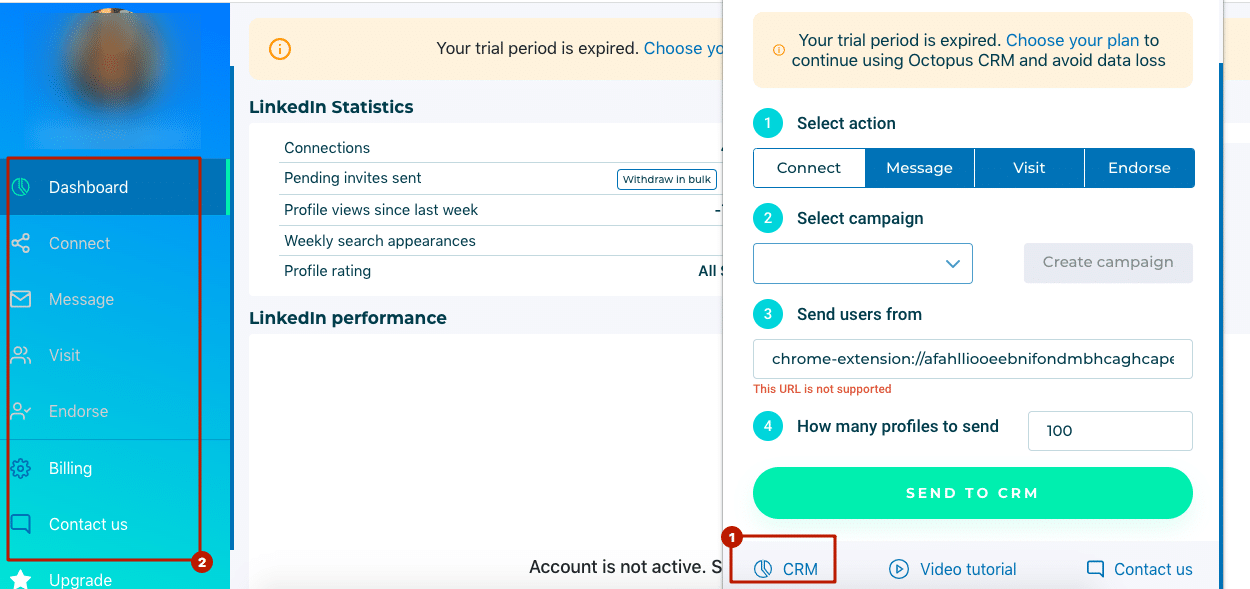Click Upgrade at sidebar bottom

(80, 578)
